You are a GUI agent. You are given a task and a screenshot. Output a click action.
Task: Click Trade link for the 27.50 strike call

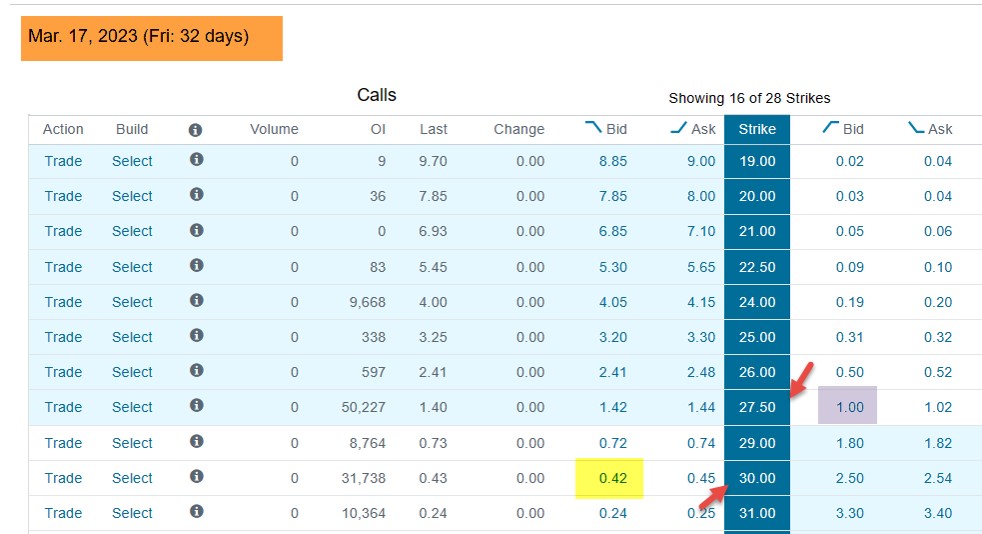point(63,407)
